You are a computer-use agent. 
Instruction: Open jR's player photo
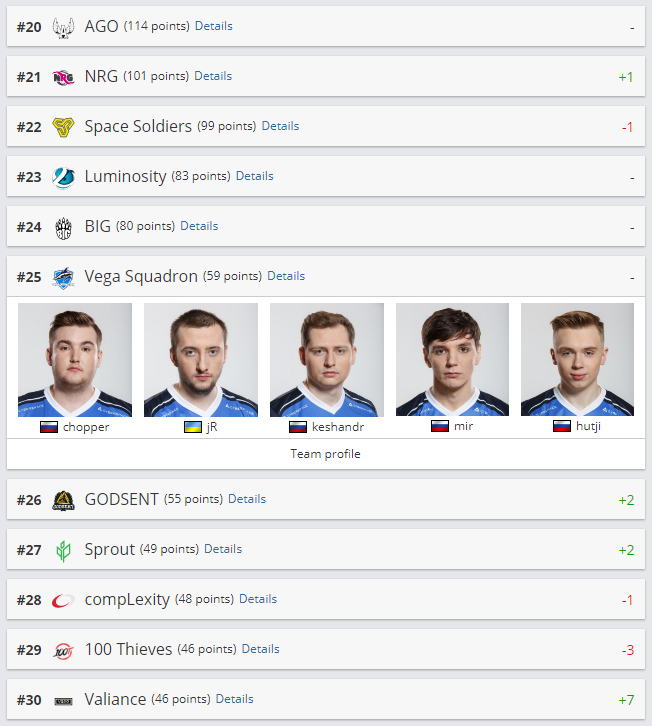coord(201,360)
